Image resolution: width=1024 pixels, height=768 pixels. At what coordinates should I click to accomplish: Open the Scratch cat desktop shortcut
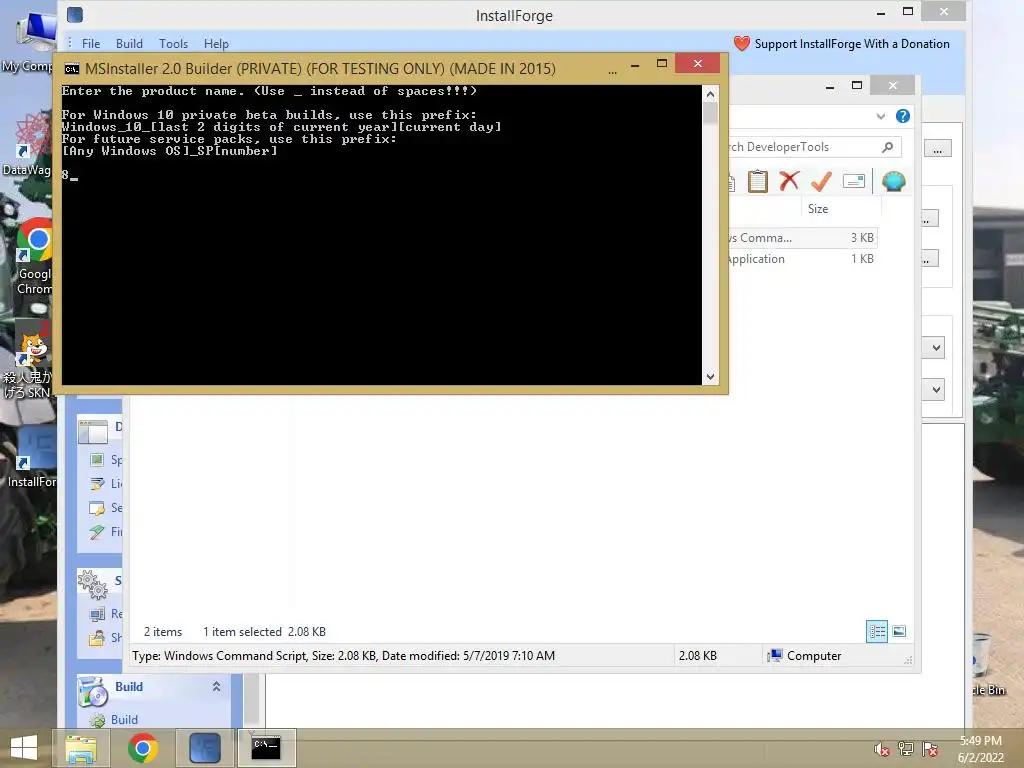click(28, 360)
